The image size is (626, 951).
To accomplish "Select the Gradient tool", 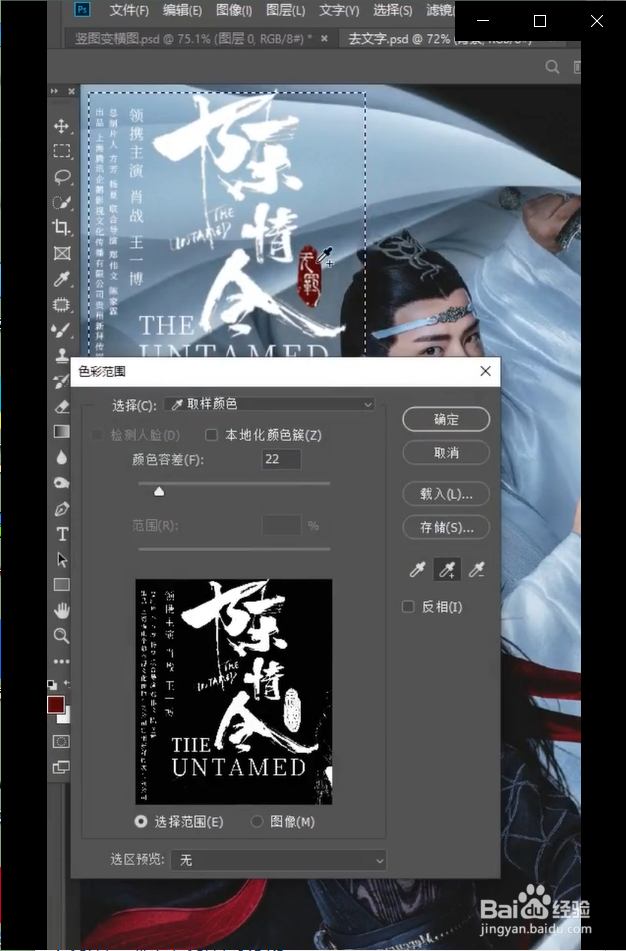I will pos(61,431).
